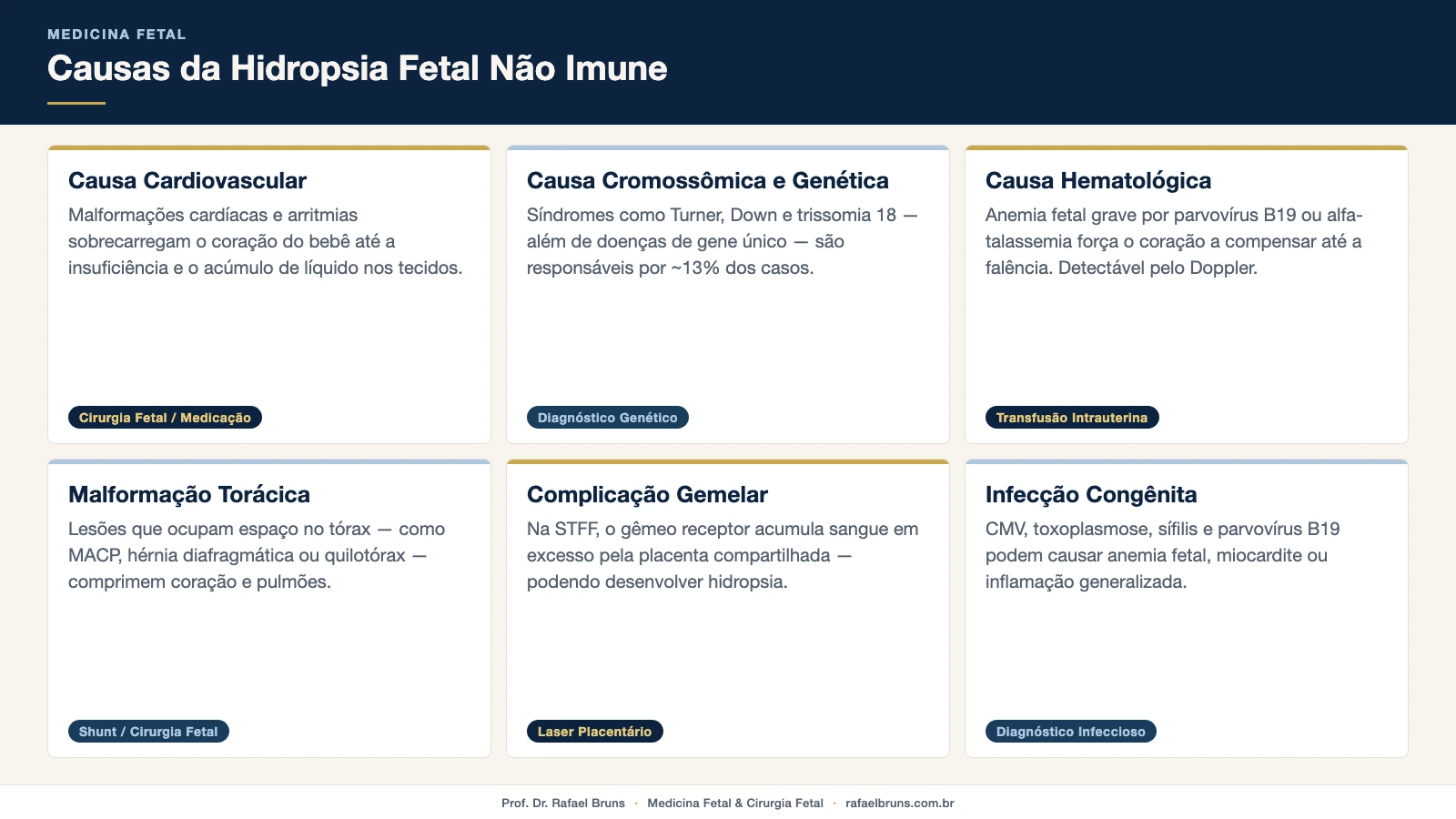The height and width of the screenshot is (819, 1456).
Task: Click the Causa Cardiovascular card body text
Action: 266,242
